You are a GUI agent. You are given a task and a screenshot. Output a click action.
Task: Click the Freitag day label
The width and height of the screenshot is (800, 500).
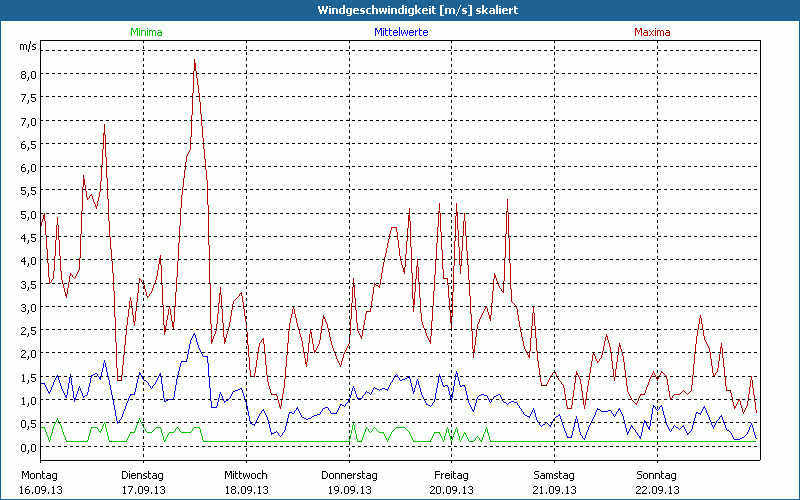point(452,475)
